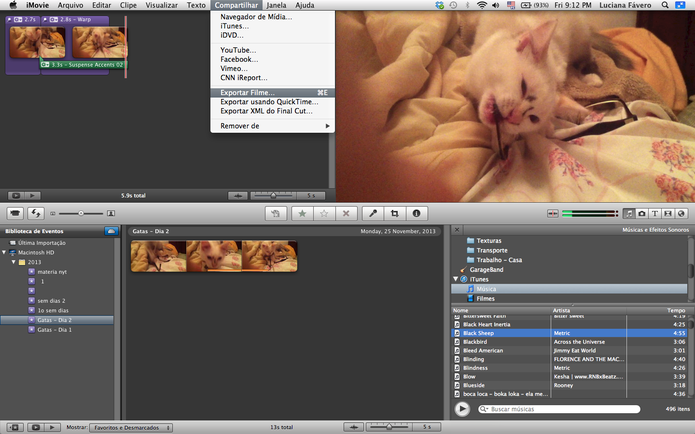Collapse the 2013 folder triangle

pyautogui.click(x=14, y=262)
